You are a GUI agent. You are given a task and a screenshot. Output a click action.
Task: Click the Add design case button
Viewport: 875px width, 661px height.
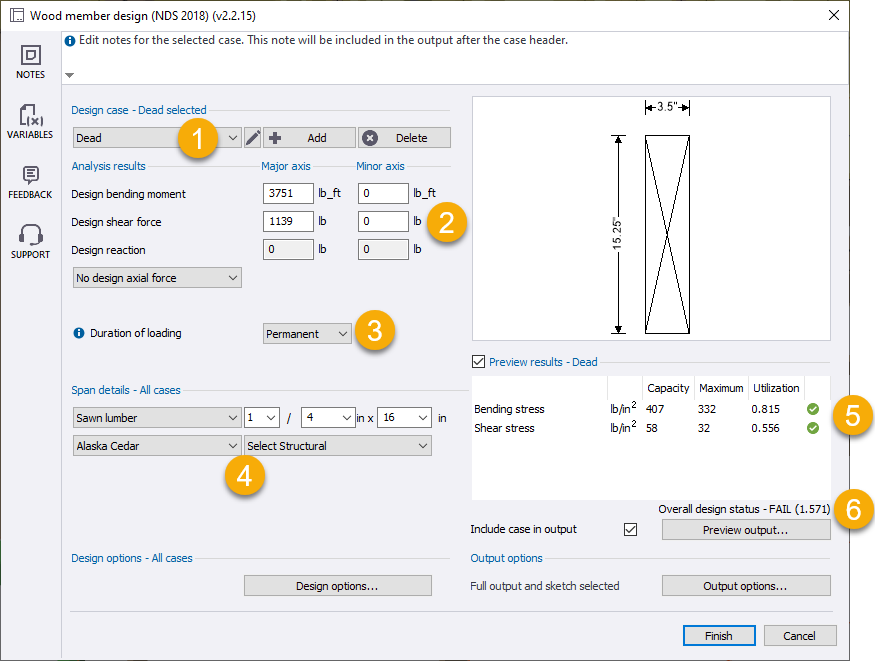tap(309, 138)
